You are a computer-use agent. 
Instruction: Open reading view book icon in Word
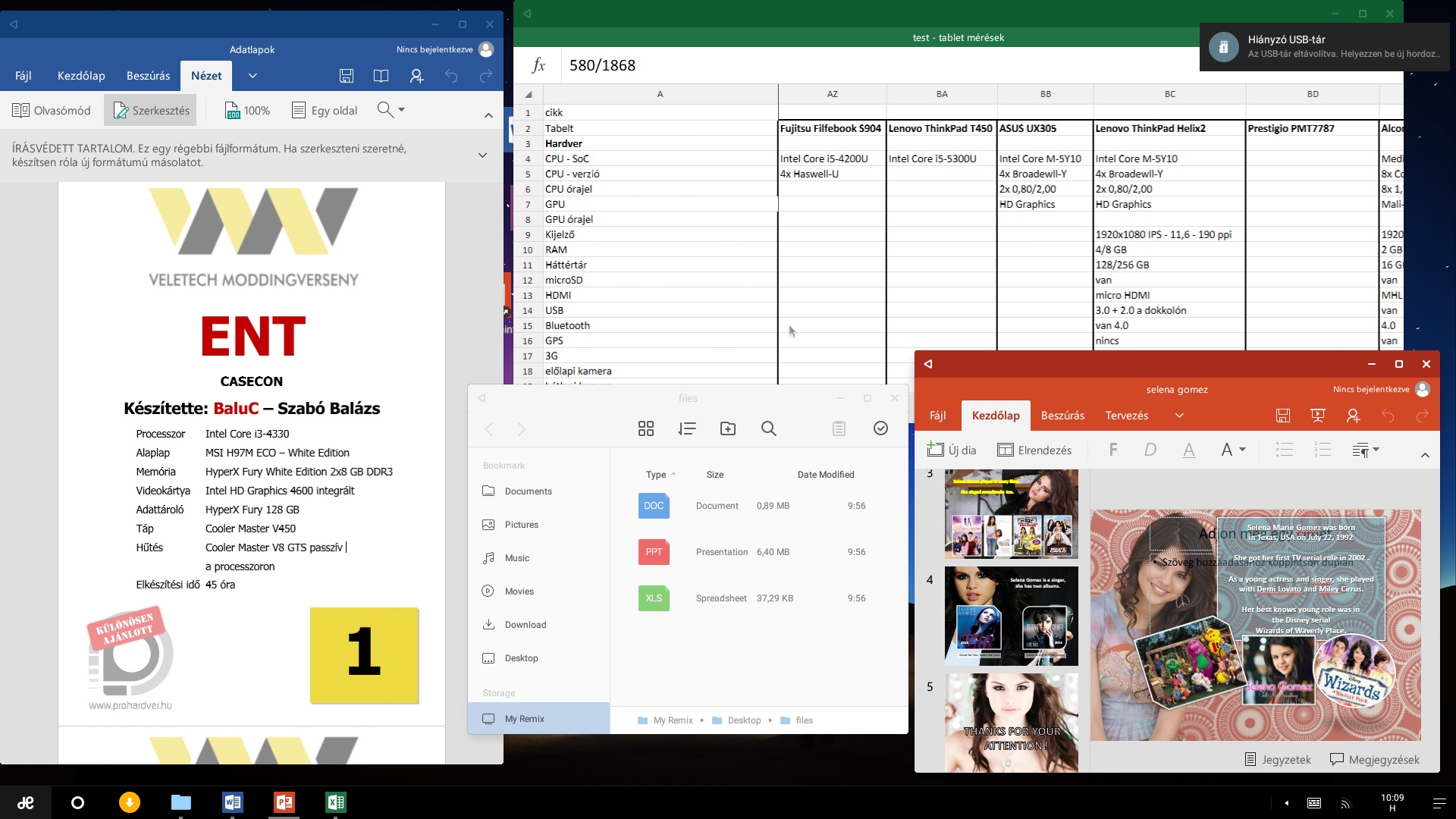(381, 76)
